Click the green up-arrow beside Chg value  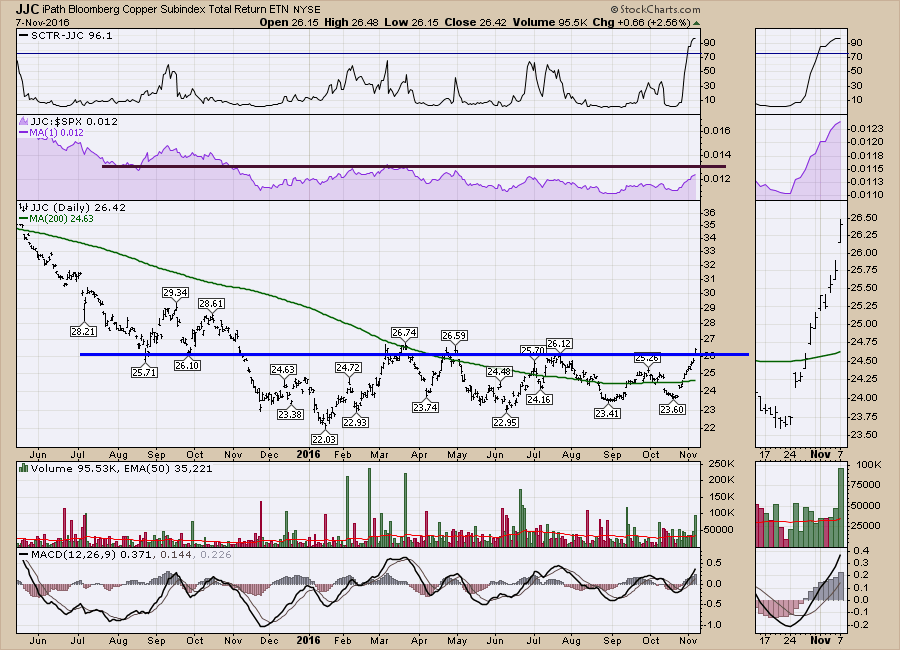point(696,23)
